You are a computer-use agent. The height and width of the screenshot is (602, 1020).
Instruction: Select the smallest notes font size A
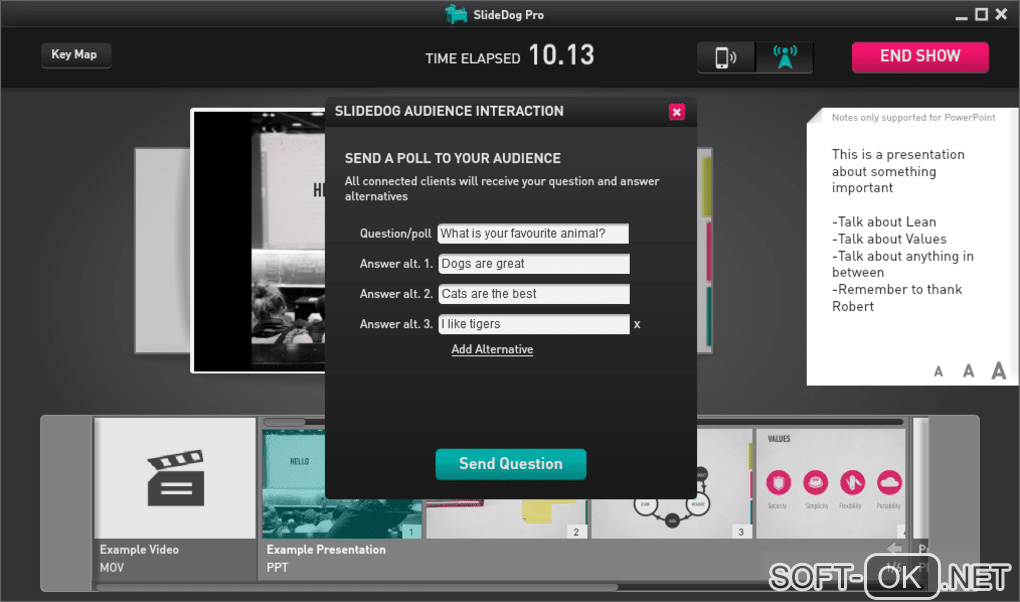click(938, 372)
